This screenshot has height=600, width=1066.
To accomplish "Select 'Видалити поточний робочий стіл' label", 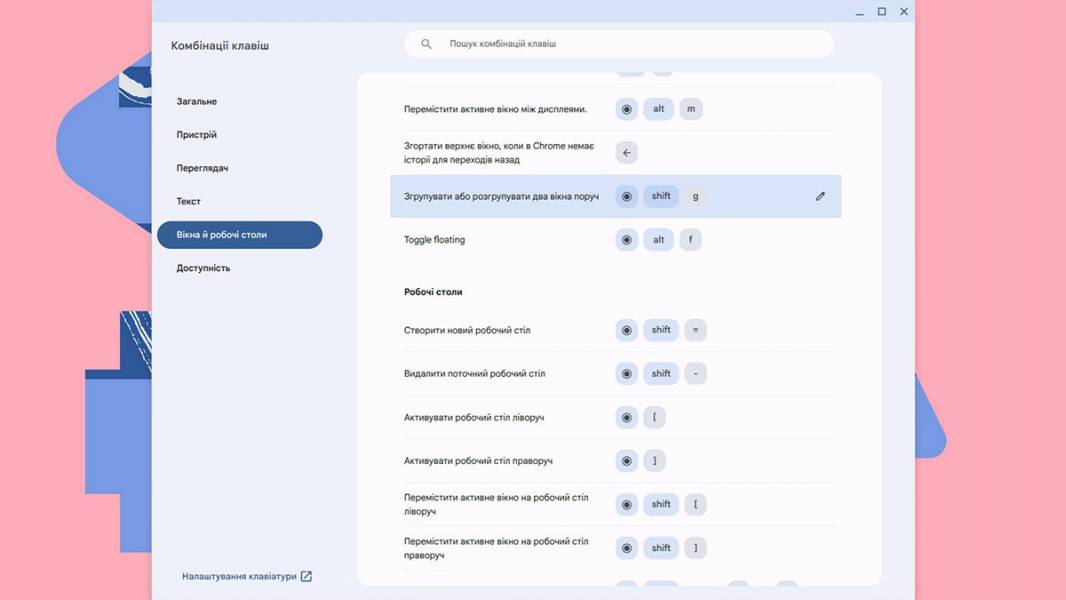I will (x=475, y=374).
